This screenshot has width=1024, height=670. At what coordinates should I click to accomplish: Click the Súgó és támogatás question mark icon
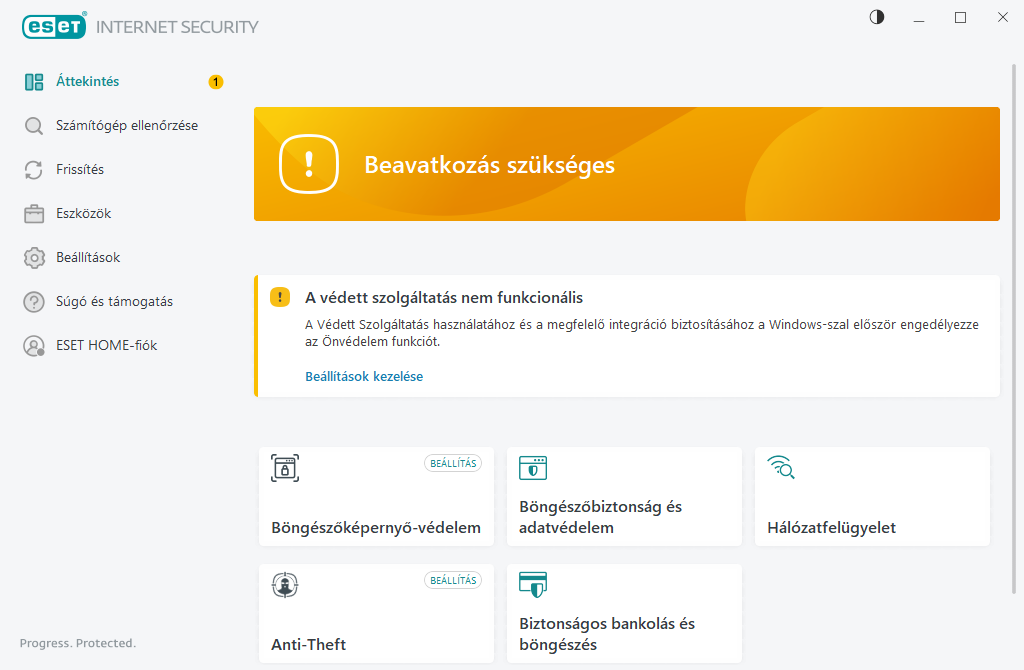[x=34, y=302]
